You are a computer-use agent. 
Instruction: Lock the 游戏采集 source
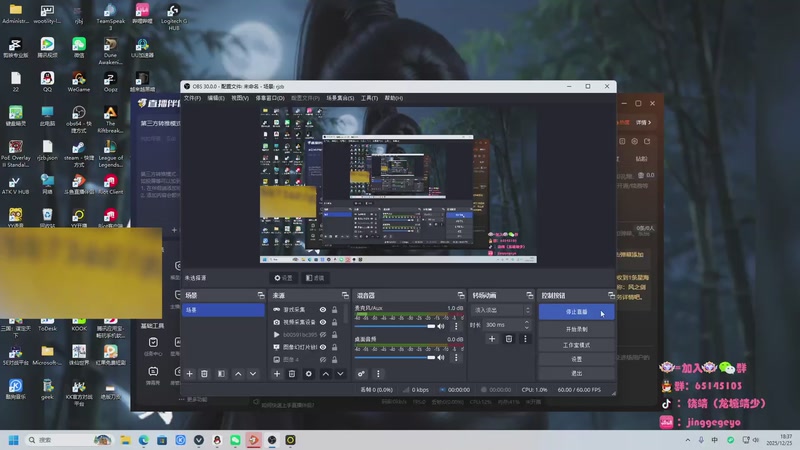(335, 310)
